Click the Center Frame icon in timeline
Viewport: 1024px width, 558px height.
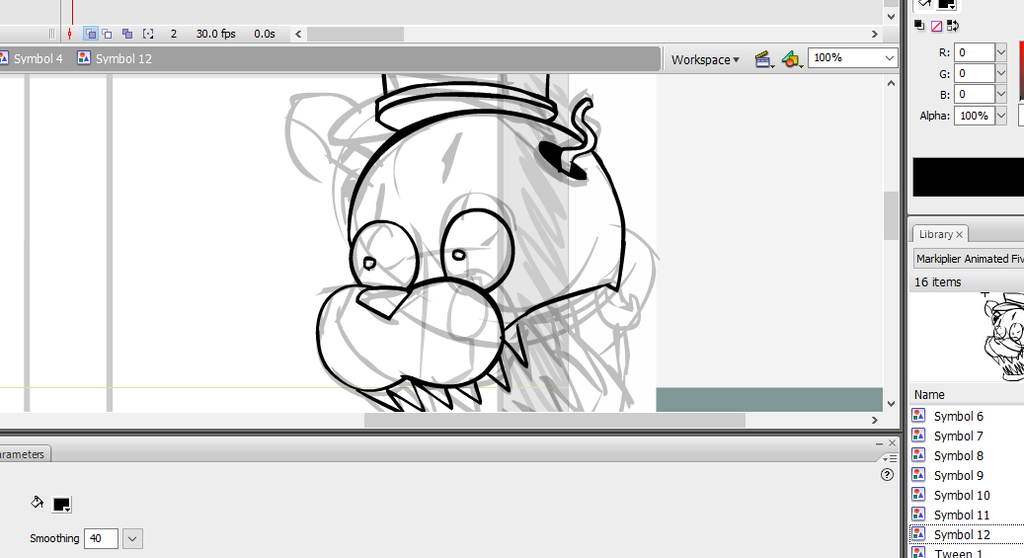tap(70, 34)
